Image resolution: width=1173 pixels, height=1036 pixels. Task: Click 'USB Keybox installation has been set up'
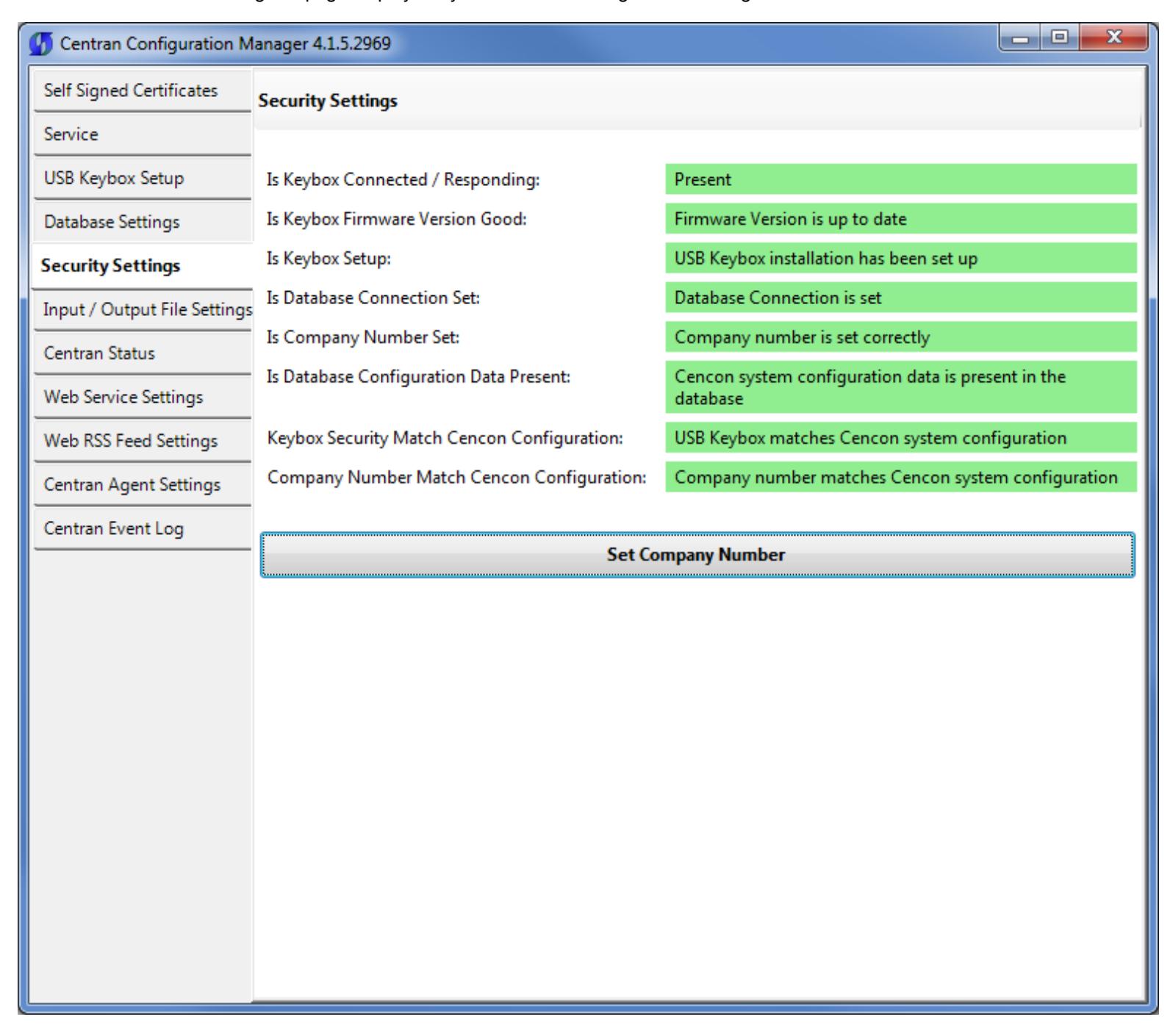[901, 259]
